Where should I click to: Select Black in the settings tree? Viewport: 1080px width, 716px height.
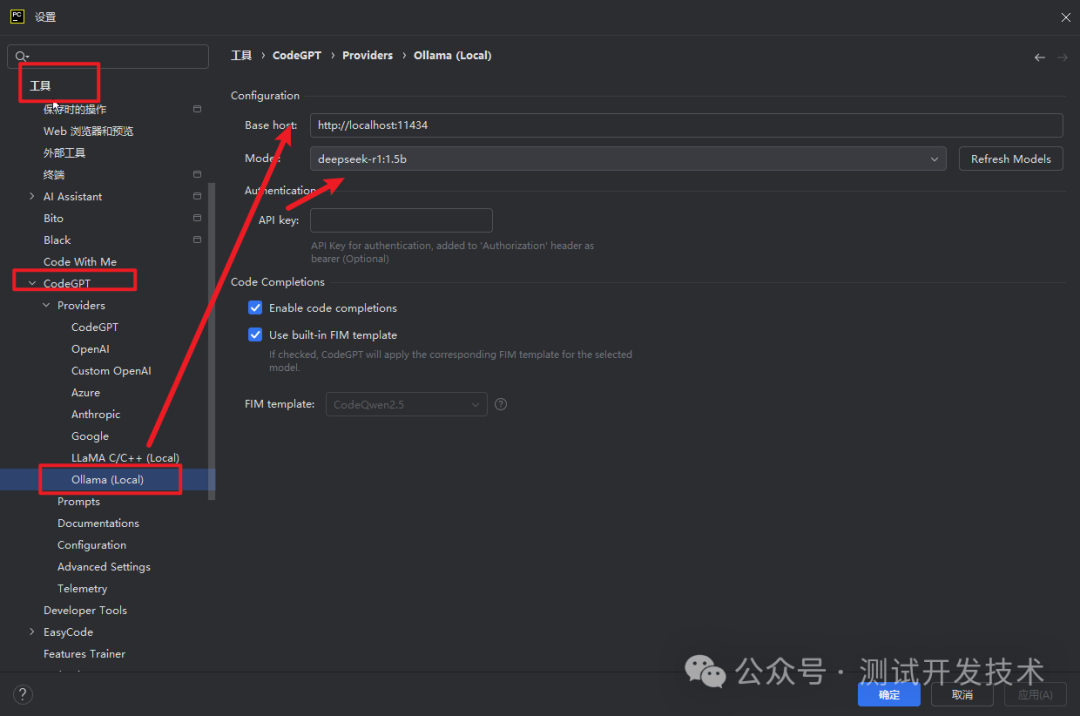click(x=57, y=240)
